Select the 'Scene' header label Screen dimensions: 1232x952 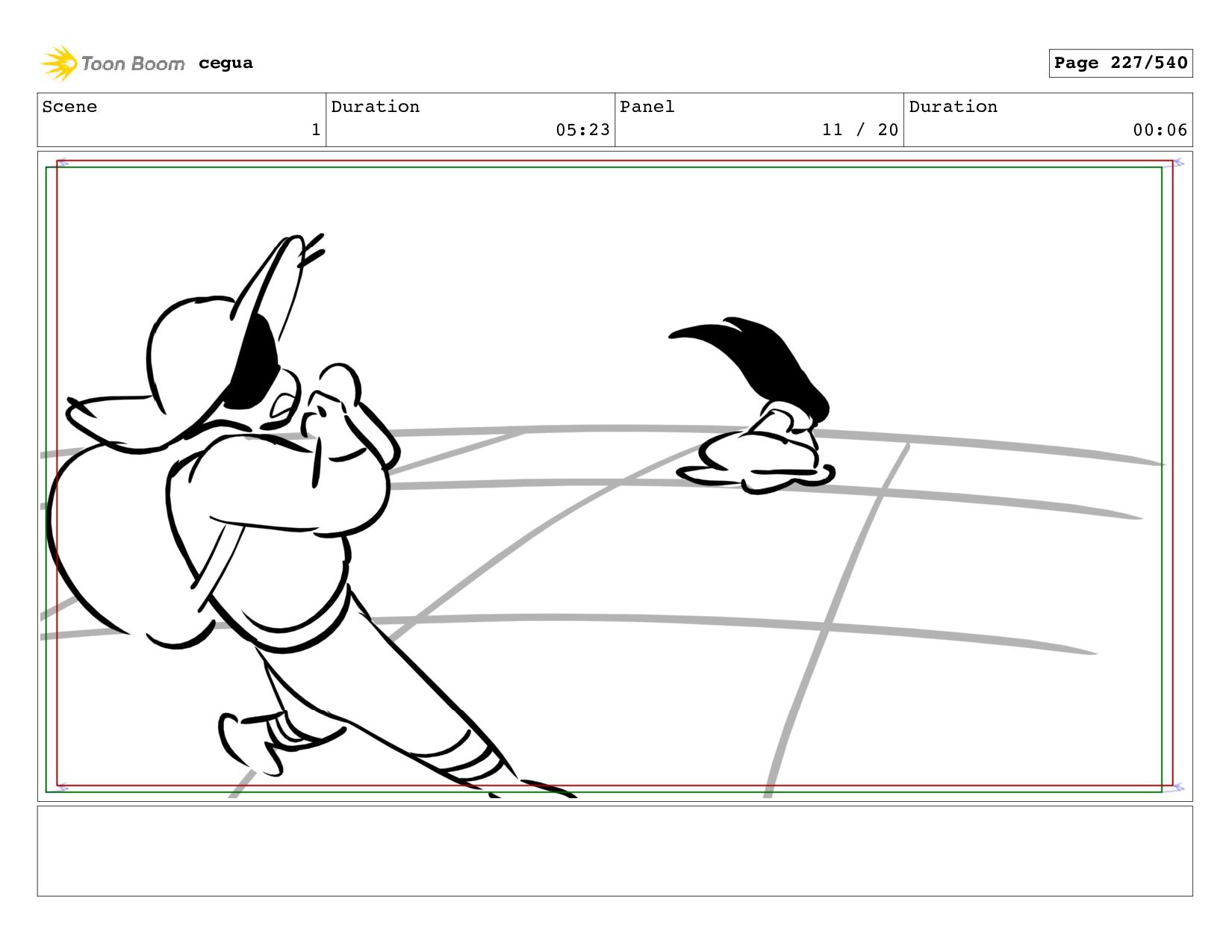(x=69, y=107)
